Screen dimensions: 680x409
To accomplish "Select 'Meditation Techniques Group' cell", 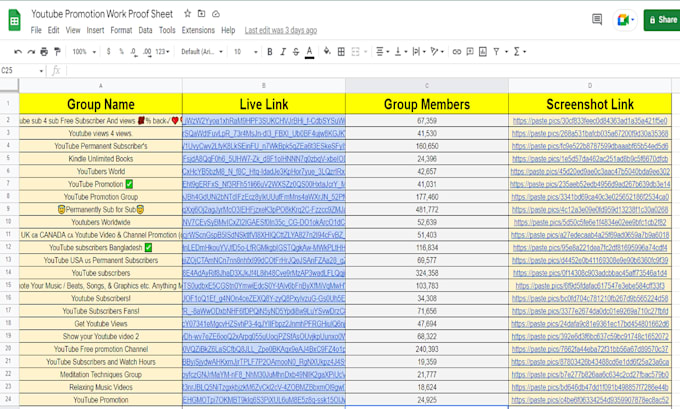I will click(101, 374).
